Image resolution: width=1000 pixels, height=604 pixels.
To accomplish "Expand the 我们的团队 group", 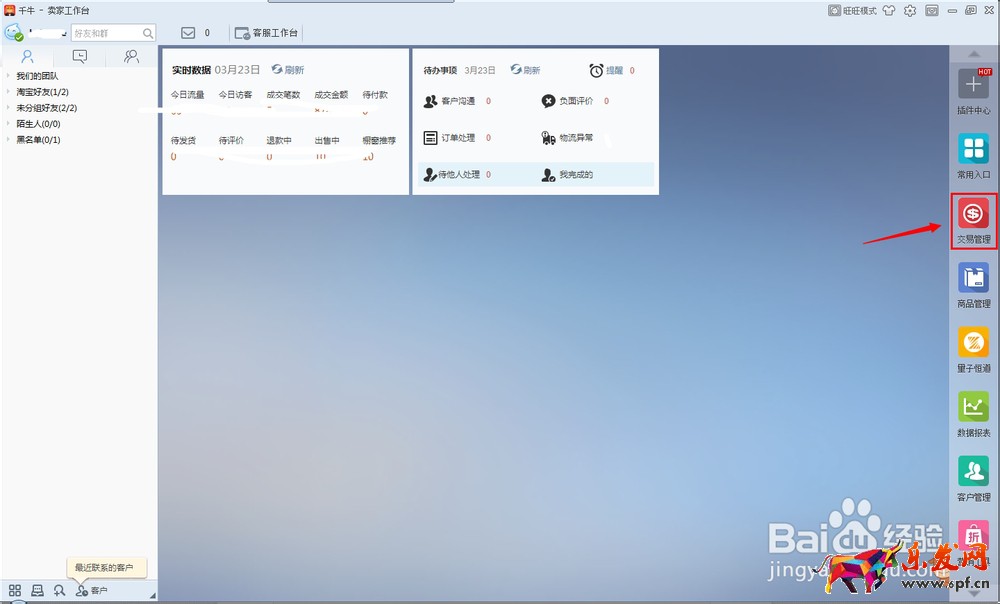I will pyautogui.click(x=37, y=76).
